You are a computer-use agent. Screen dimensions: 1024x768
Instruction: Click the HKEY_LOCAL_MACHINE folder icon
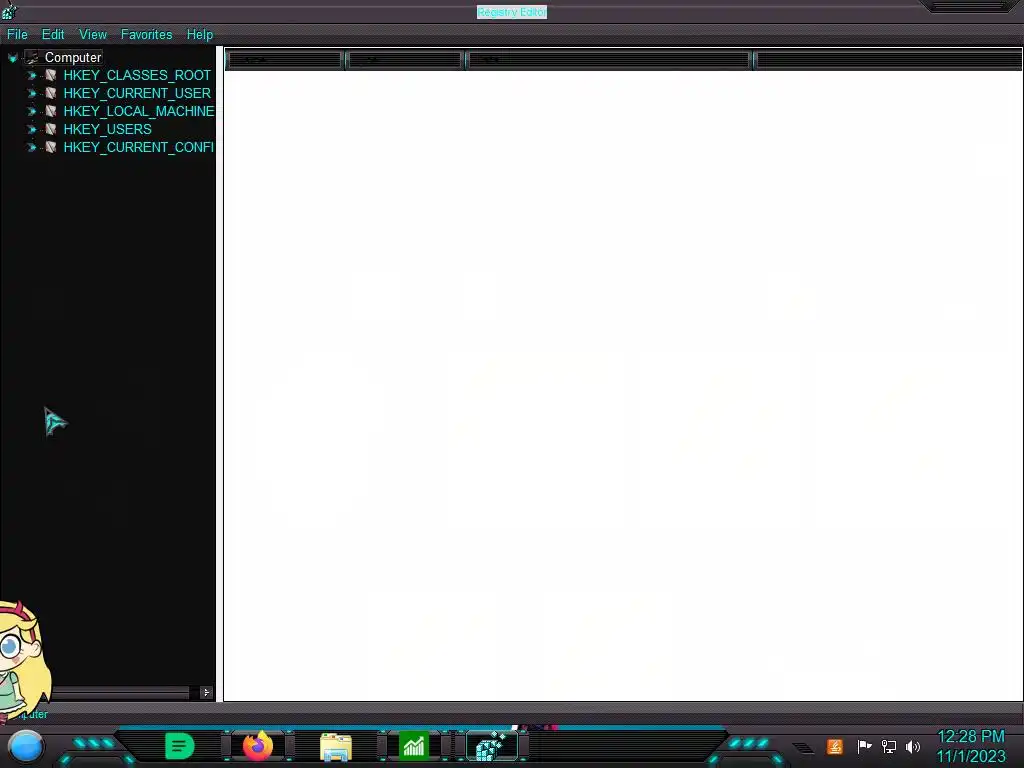[50, 111]
